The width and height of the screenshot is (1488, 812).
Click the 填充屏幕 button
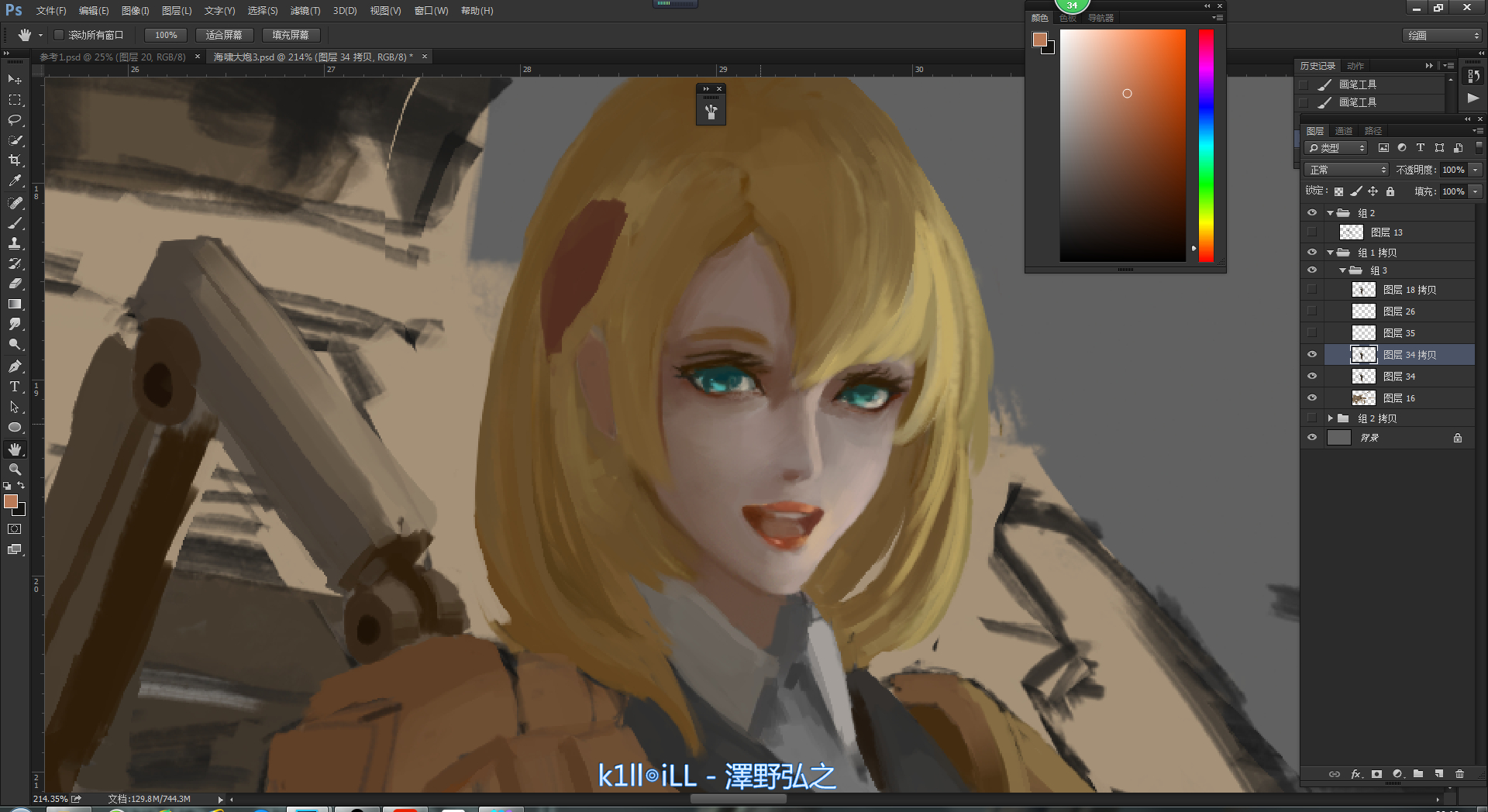pyautogui.click(x=291, y=35)
